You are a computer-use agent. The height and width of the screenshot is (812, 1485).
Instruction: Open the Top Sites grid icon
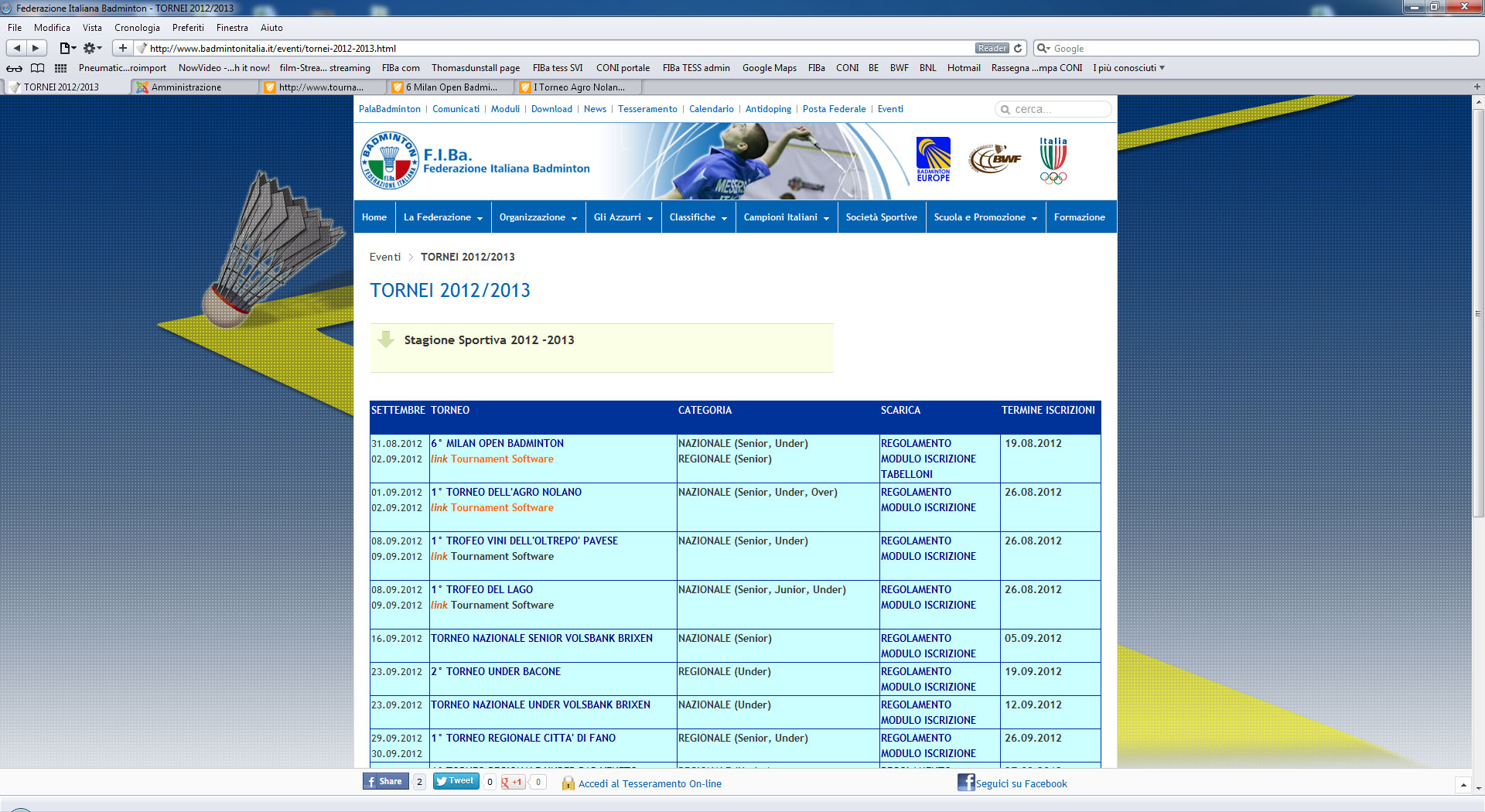coord(60,68)
